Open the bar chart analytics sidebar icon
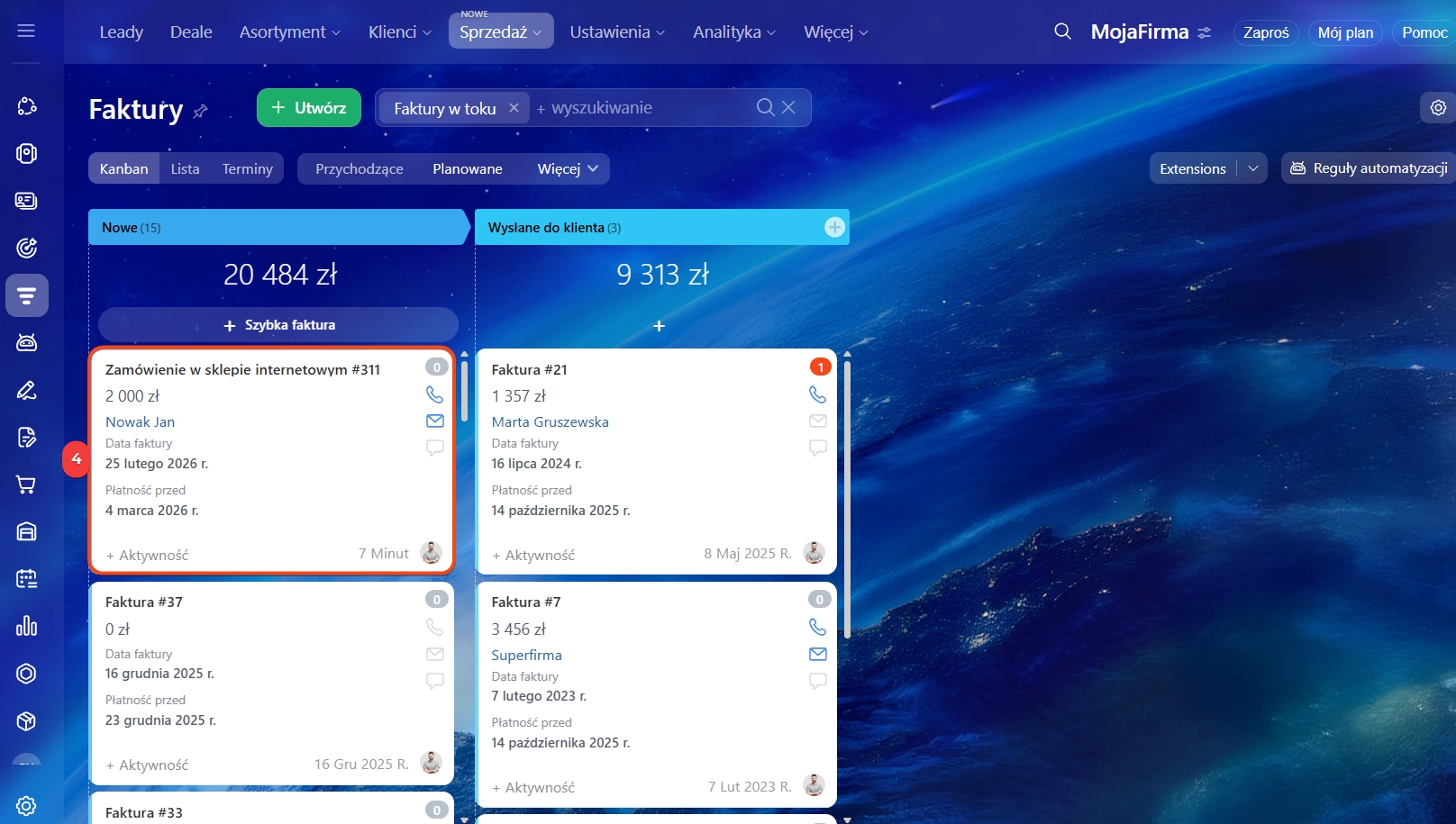Viewport: 1456px width, 824px height. click(26, 626)
